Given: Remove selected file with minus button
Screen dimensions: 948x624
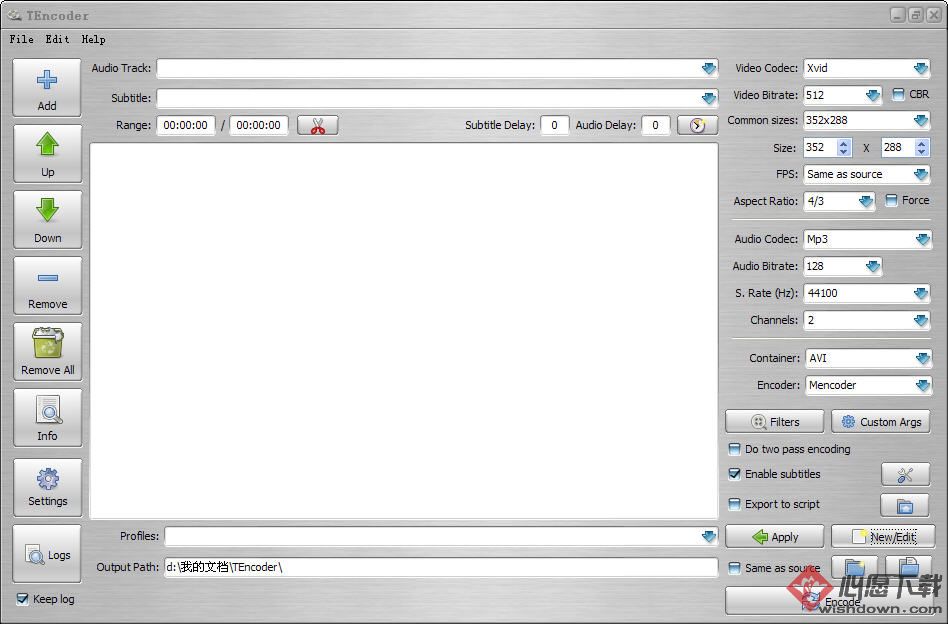Looking at the screenshot, I should pos(47,285).
